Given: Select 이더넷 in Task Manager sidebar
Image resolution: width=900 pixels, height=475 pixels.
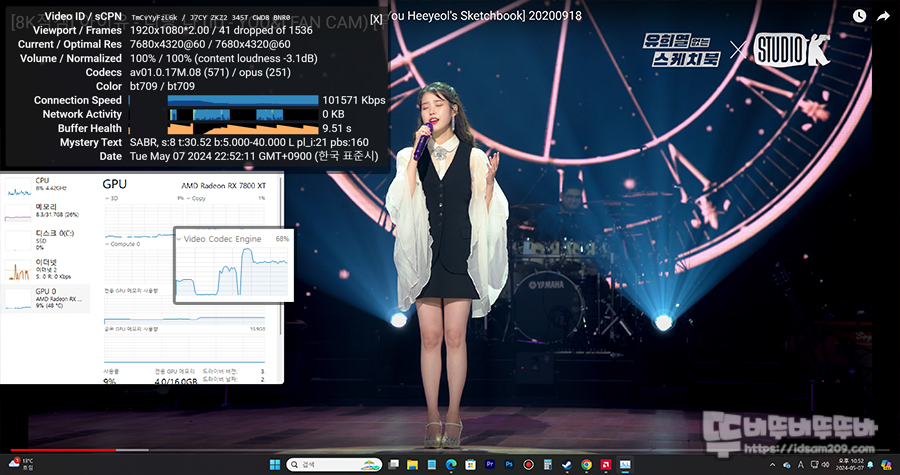Looking at the screenshot, I should pos(46,268).
